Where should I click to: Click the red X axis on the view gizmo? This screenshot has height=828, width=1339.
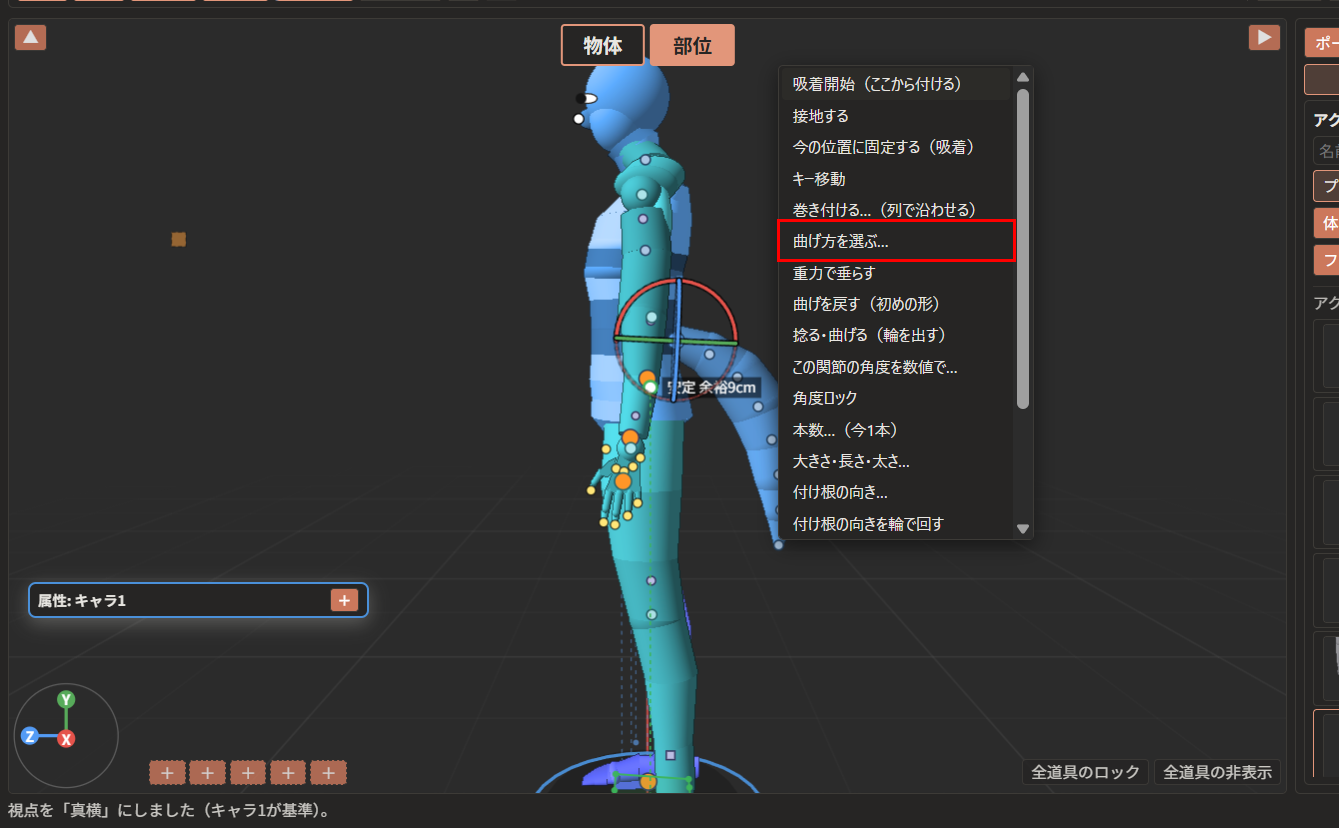(66, 739)
